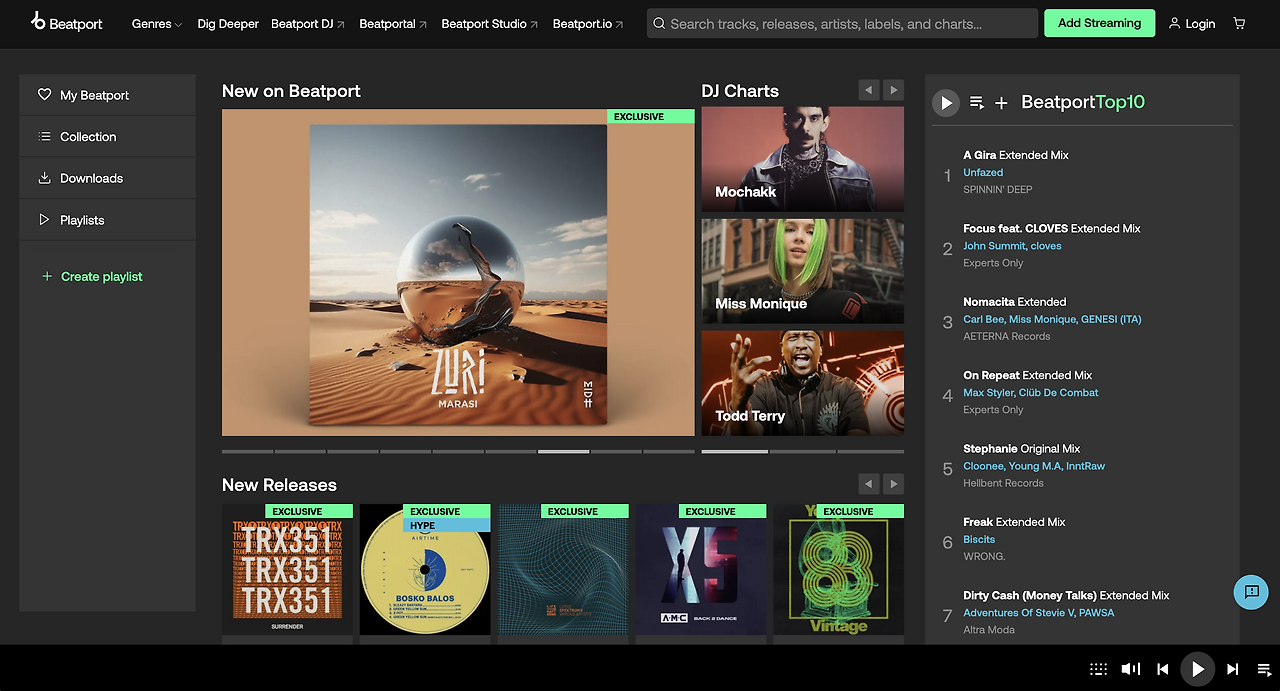The image size is (1280, 691).
Task: Expand the Genres dropdown
Action: [156, 23]
